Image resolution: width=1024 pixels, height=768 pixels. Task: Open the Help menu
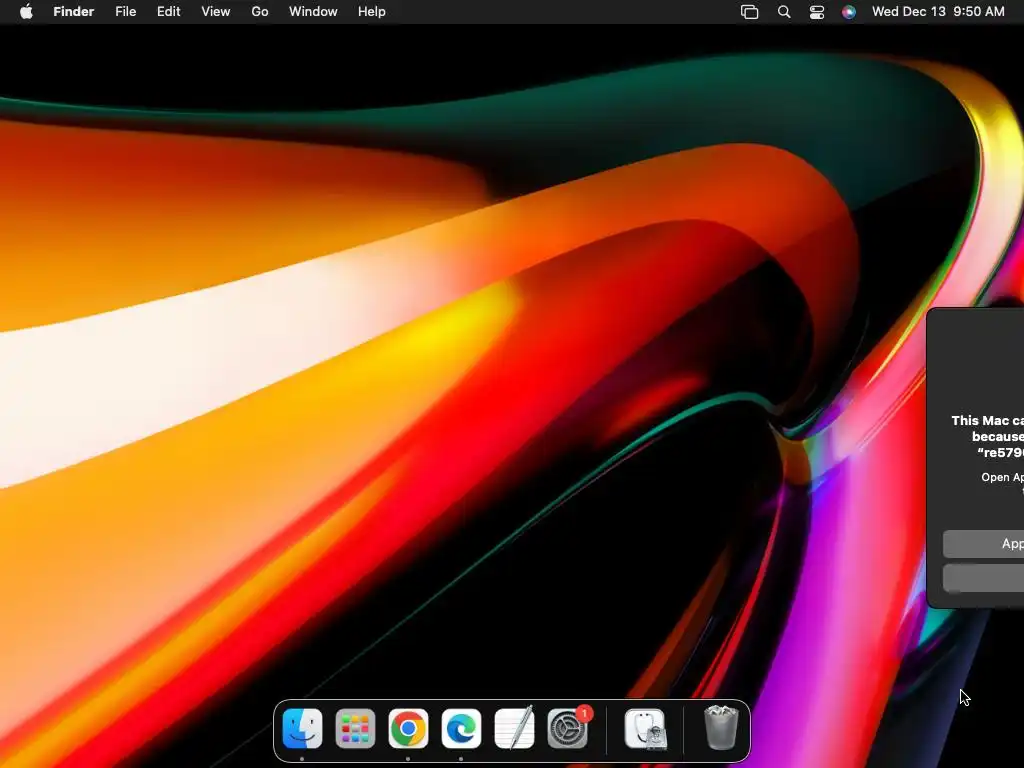(372, 12)
